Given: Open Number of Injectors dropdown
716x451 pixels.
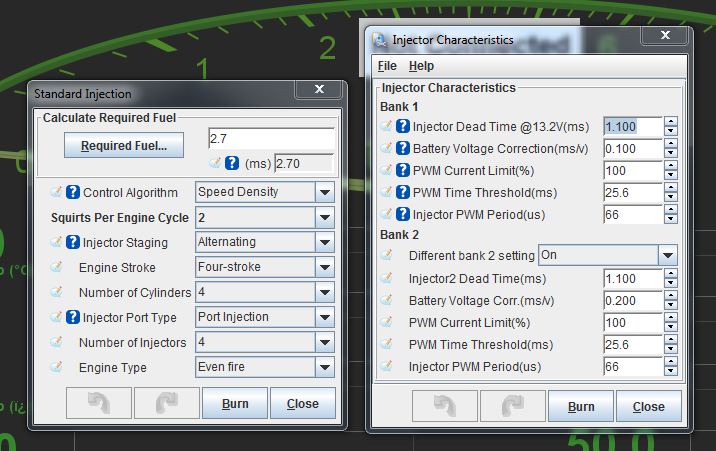Looking at the screenshot, I should point(325,342).
